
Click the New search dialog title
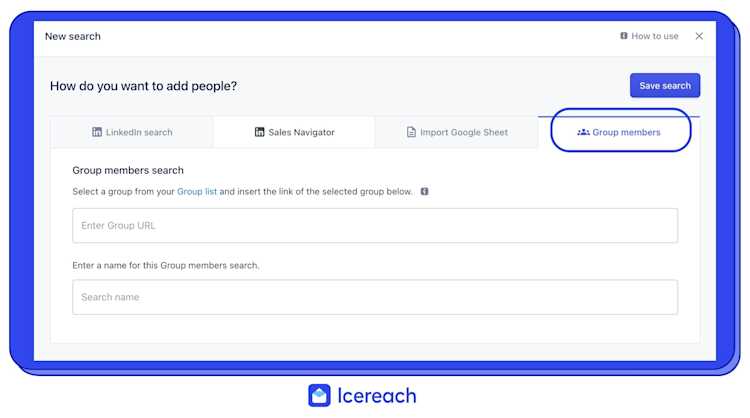pyautogui.click(x=73, y=36)
